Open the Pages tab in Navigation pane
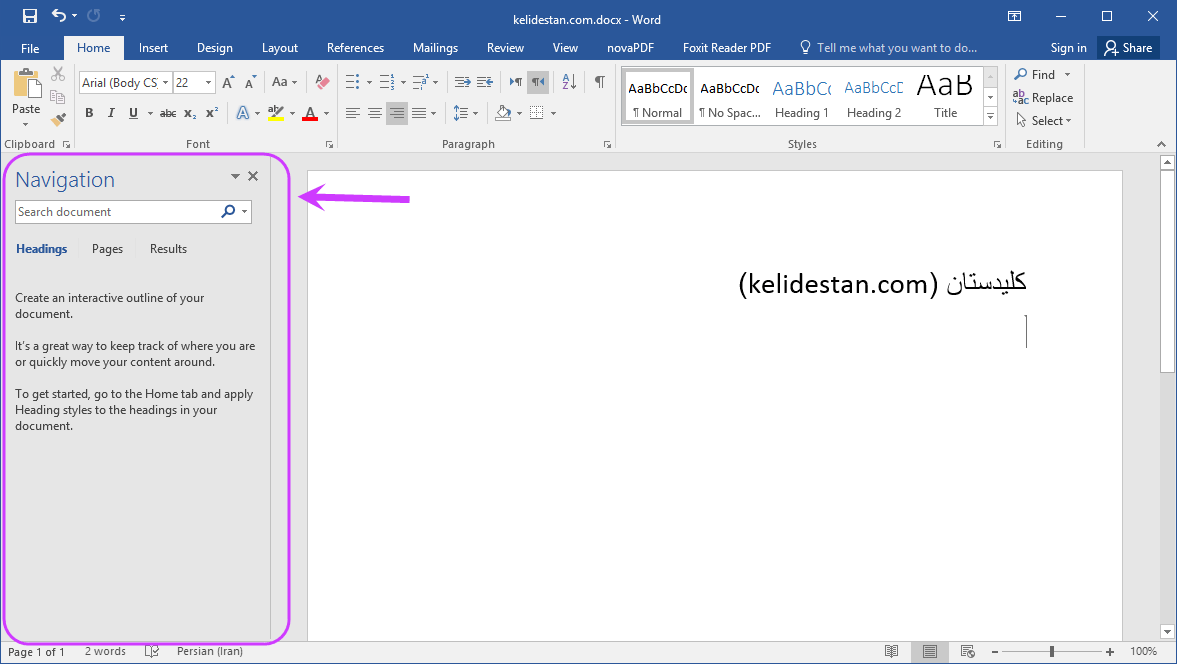This screenshot has width=1177, height=664. [107, 249]
